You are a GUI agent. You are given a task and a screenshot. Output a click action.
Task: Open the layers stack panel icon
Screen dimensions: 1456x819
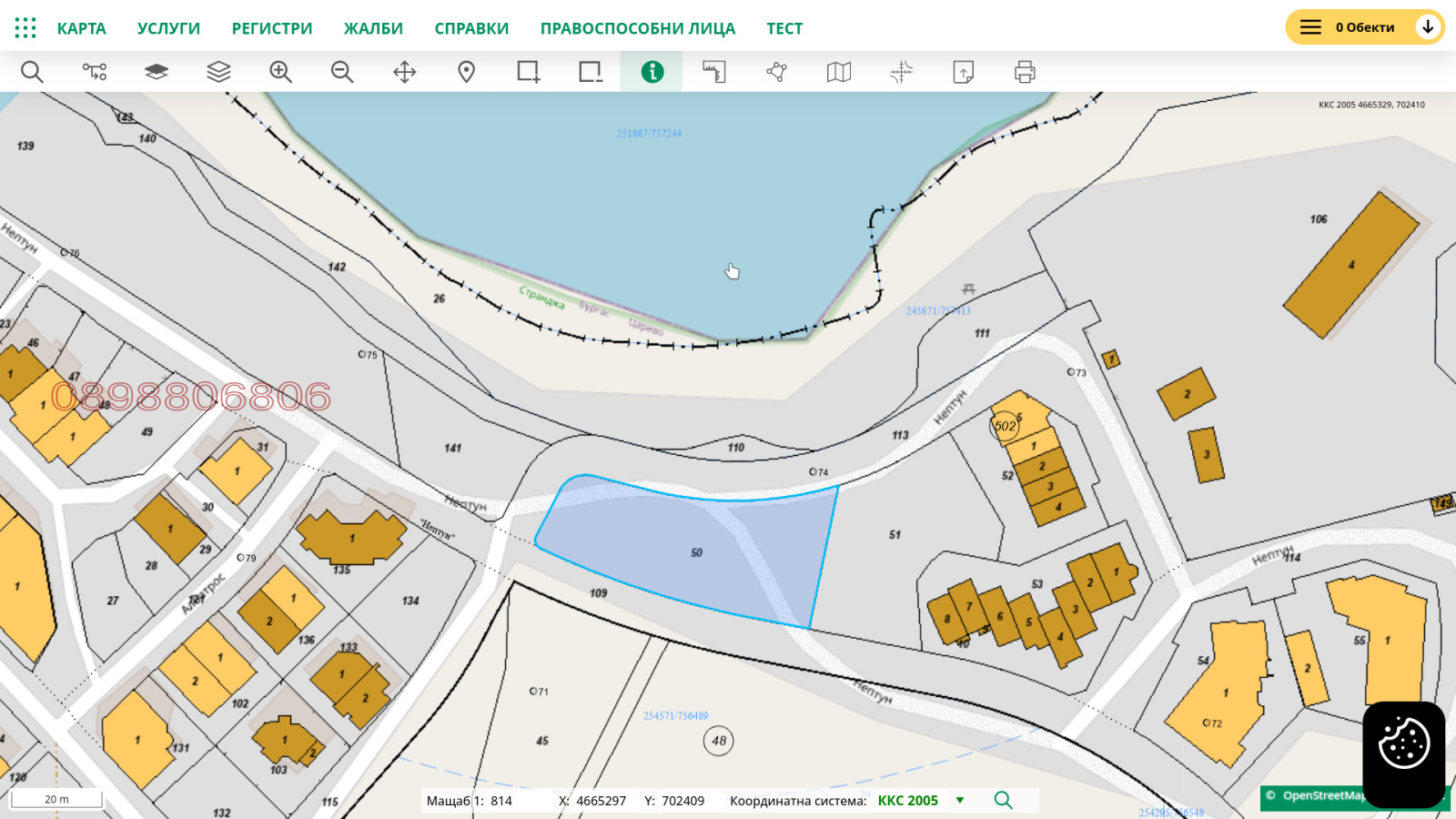218,72
